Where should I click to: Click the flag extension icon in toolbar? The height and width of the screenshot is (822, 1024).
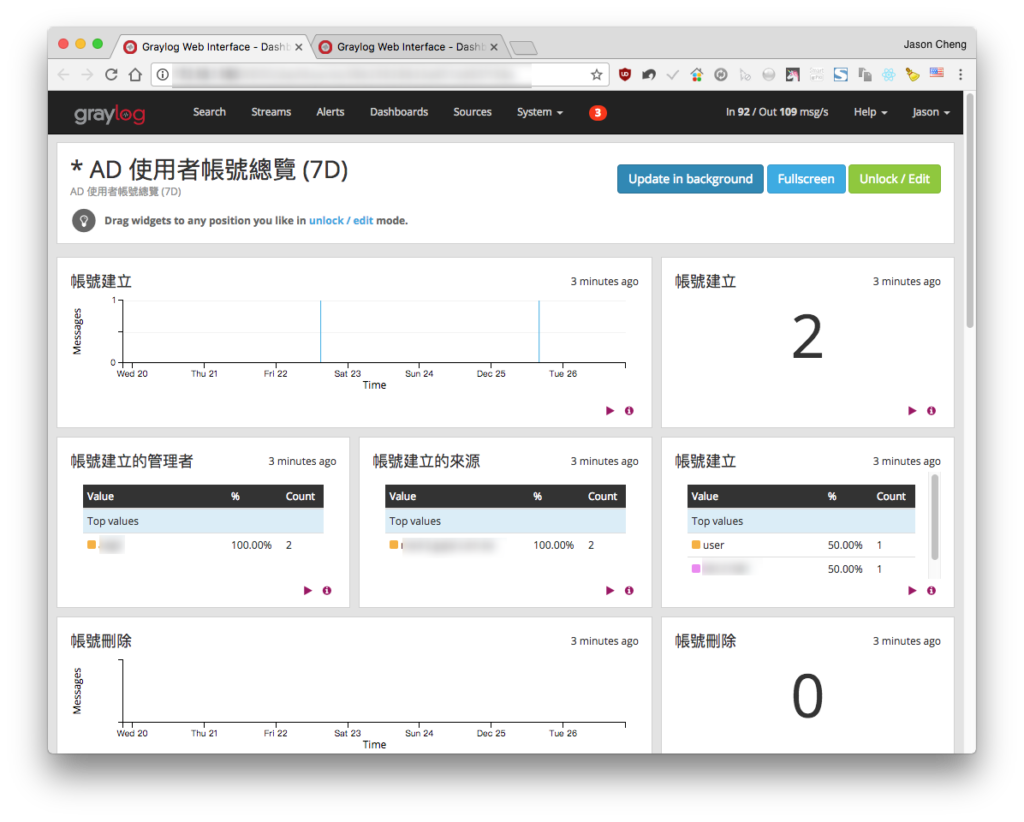[x=936, y=74]
